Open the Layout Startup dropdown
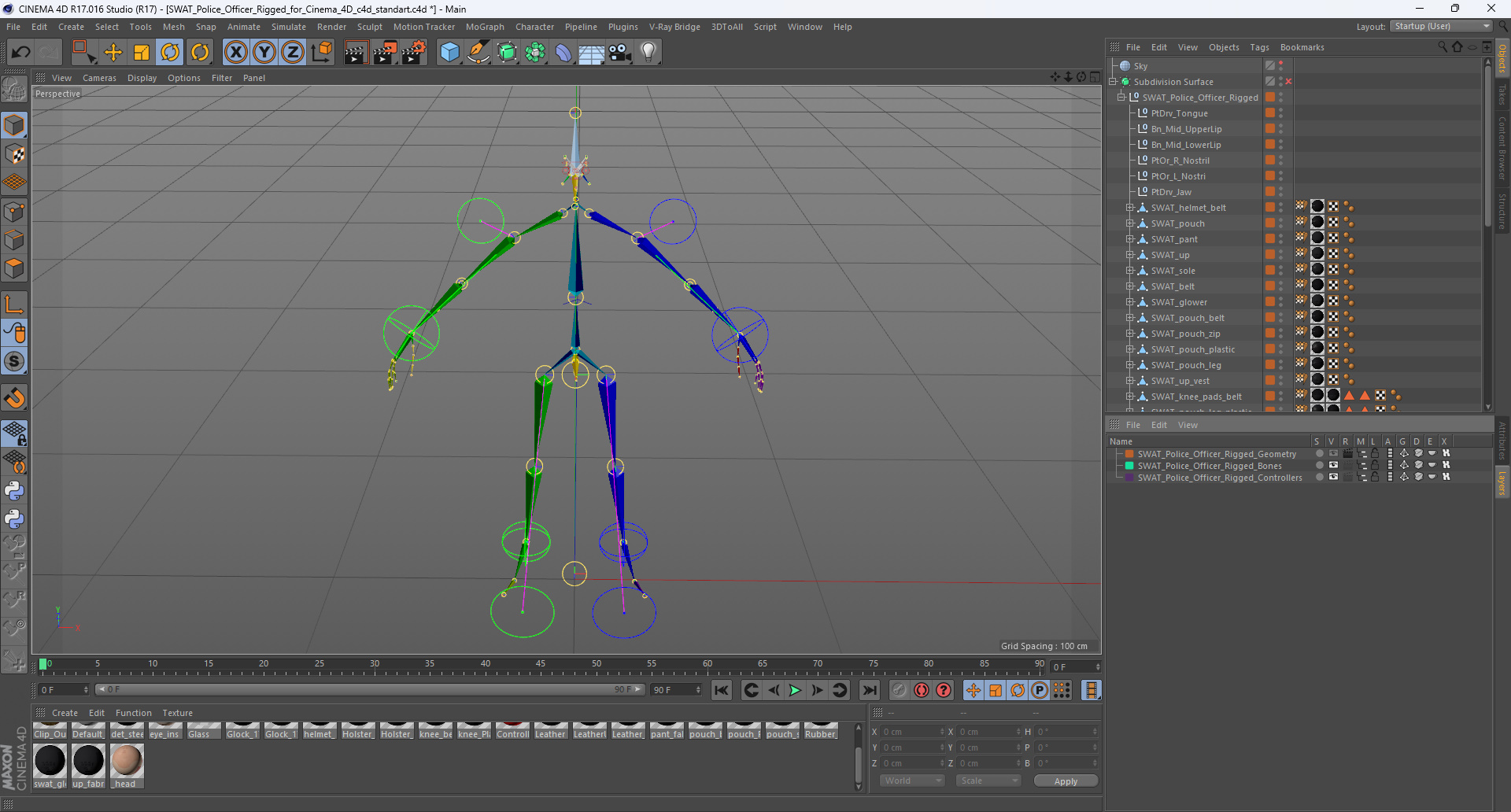The height and width of the screenshot is (812, 1511). pos(1440,26)
